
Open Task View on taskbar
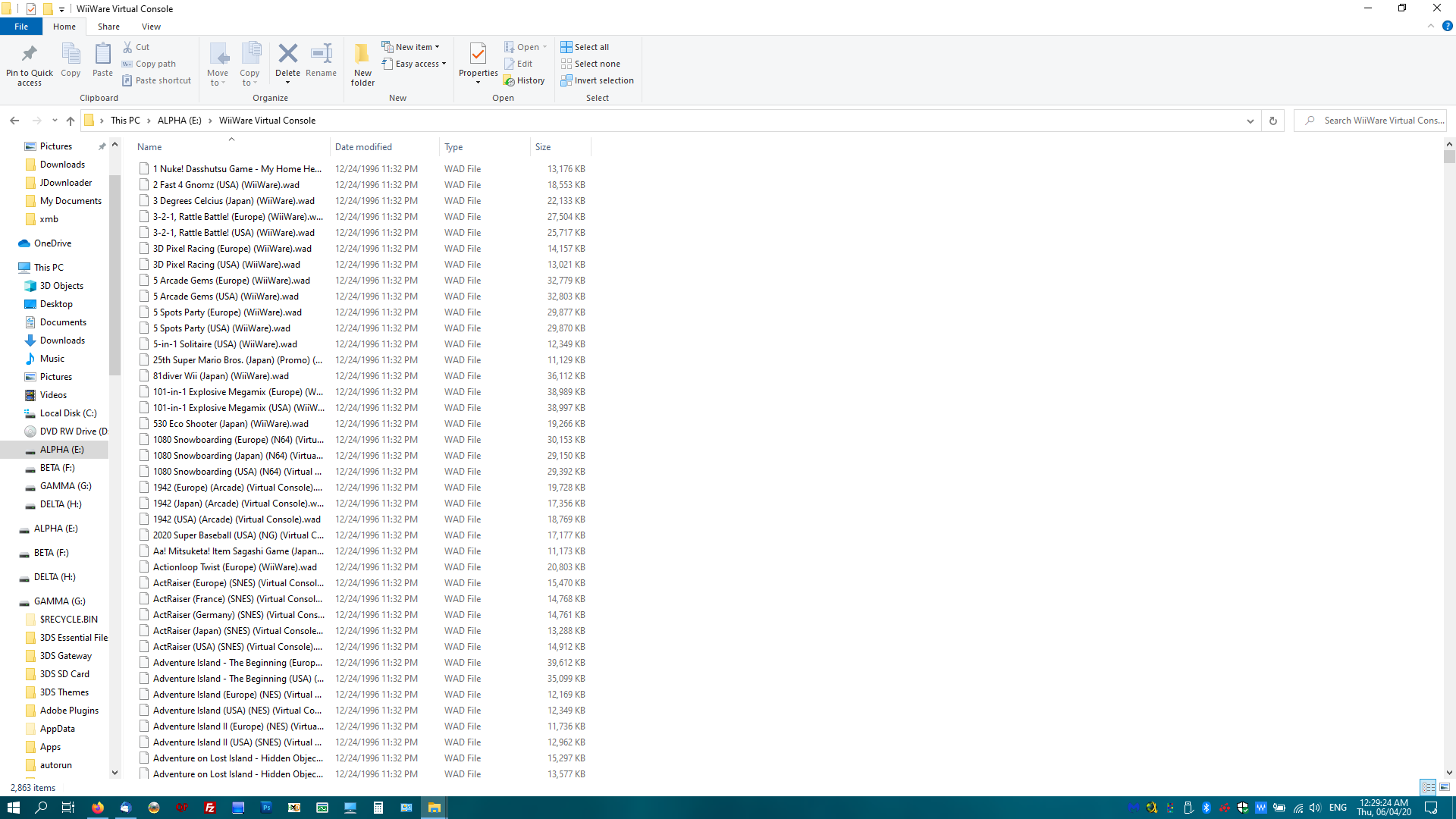click(68, 808)
